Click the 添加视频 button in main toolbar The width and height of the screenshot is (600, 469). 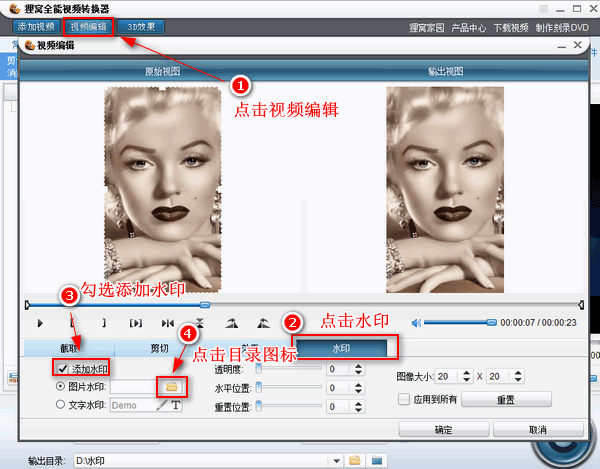(36, 27)
